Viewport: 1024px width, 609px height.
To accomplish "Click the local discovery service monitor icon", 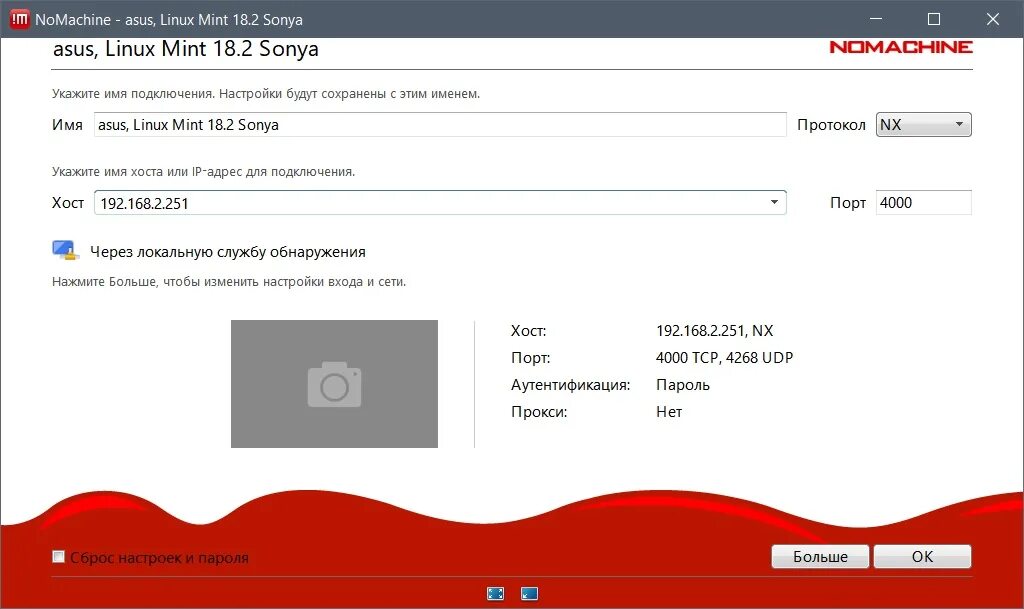I will click(x=65, y=251).
